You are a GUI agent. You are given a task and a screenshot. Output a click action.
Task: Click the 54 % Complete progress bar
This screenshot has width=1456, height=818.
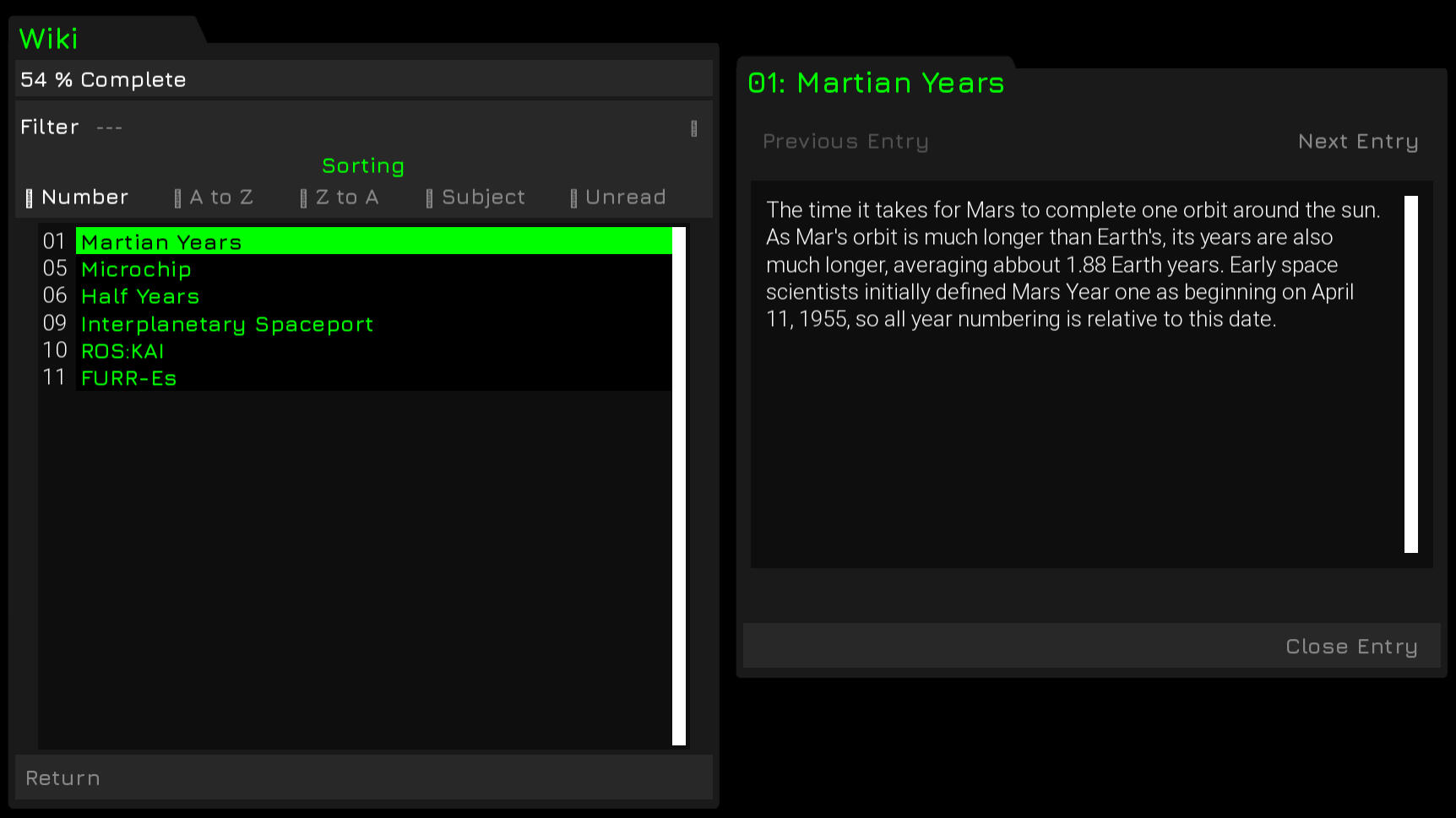363,79
